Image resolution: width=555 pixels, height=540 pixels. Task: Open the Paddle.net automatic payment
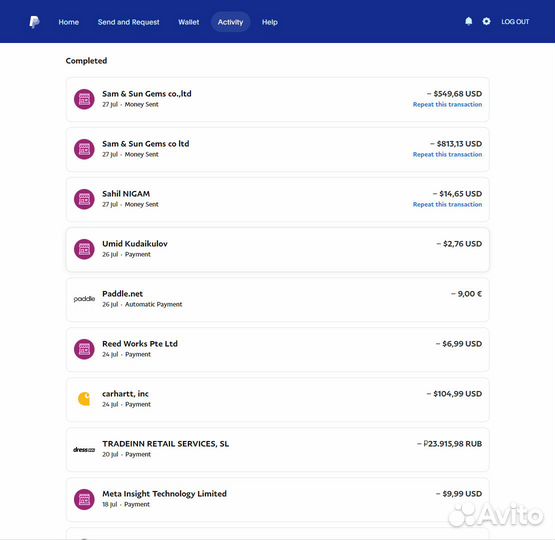(278, 299)
